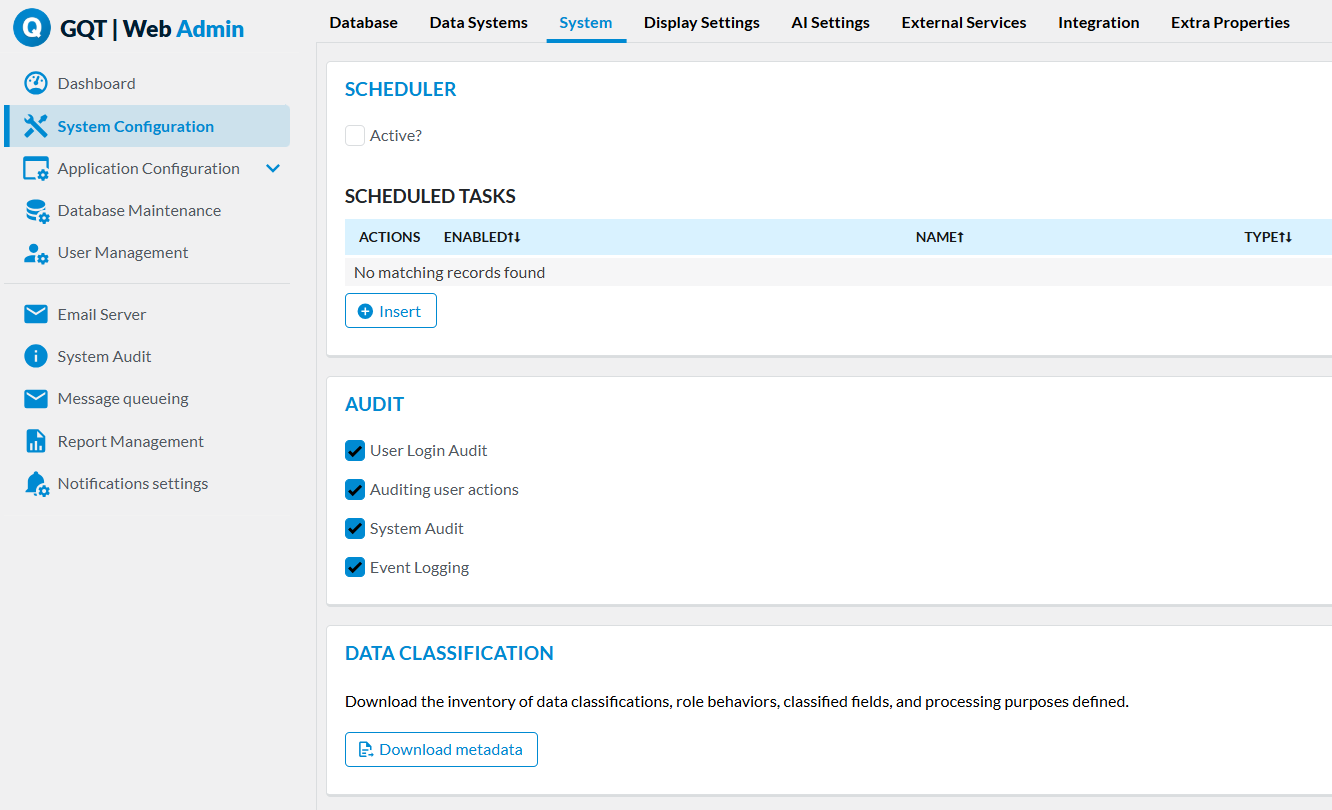This screenshot has height=810, width=1332.
Task: Sort scheduled tasks by ENABLED column
Action: [x=482, y=237]
